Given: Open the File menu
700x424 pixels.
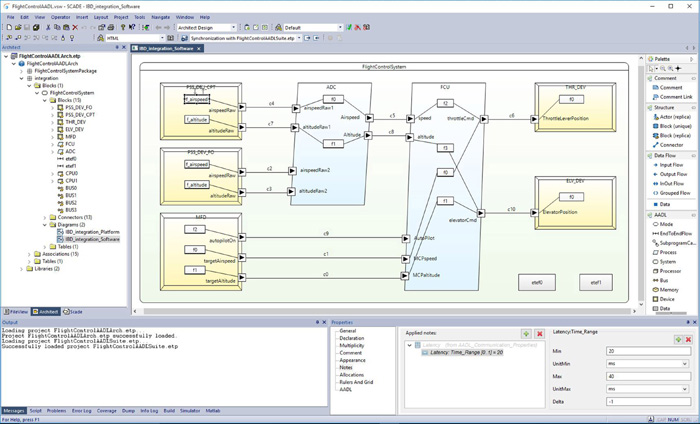Looking at the screenshot, I should [x=11, y=17].
